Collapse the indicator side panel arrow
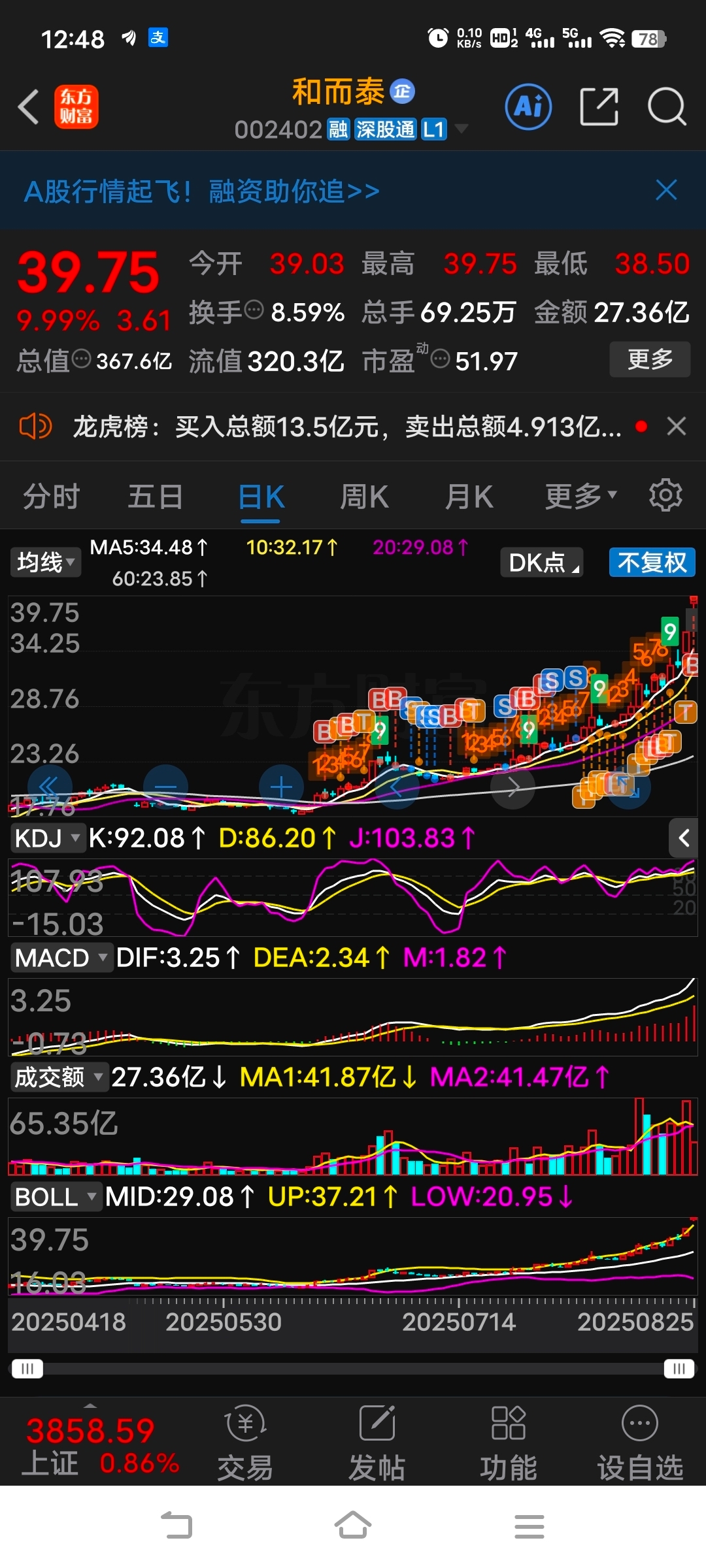 pyautogui.click(x=683, y=838)
